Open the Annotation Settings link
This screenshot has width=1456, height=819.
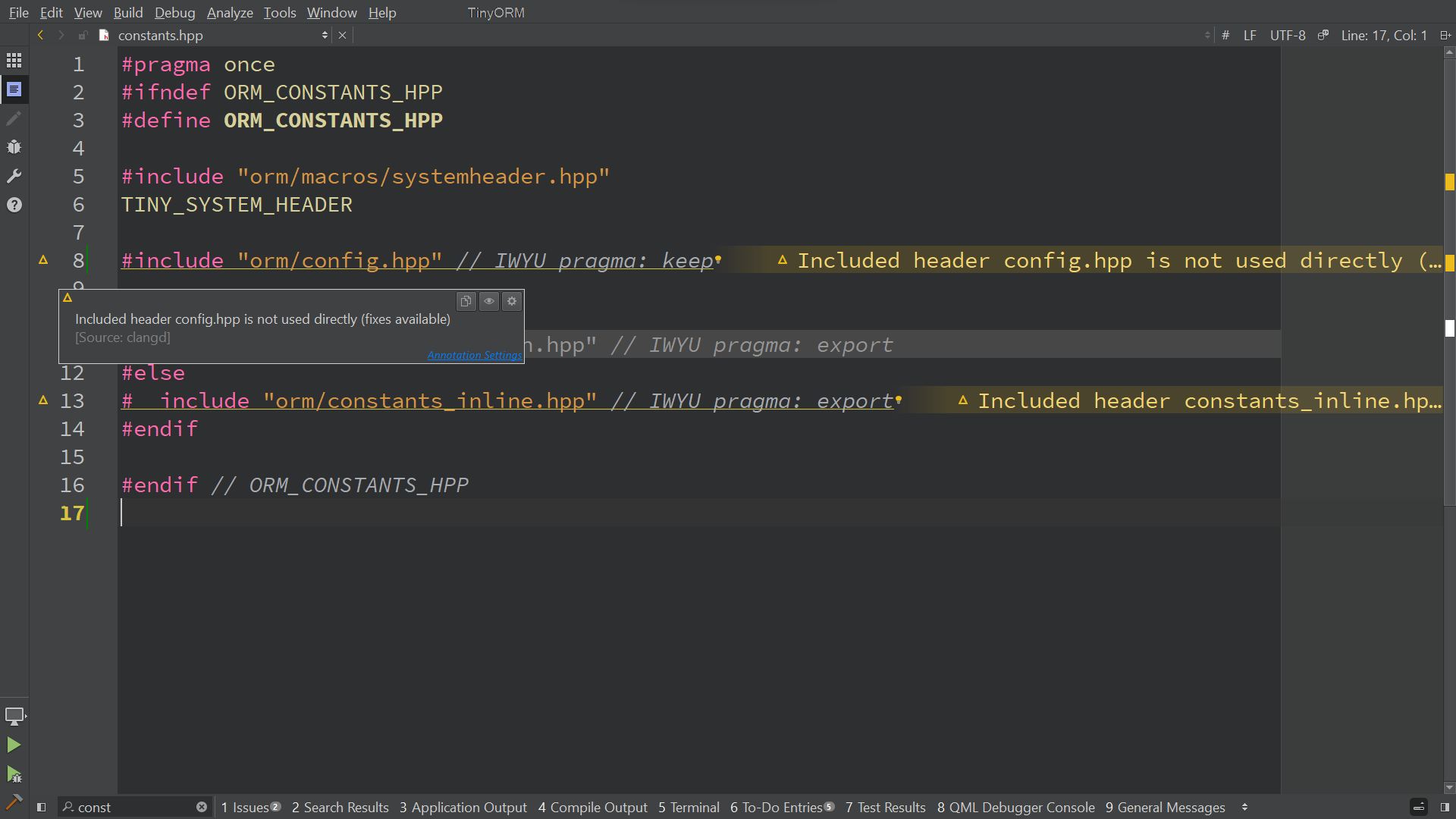[474, 355]
